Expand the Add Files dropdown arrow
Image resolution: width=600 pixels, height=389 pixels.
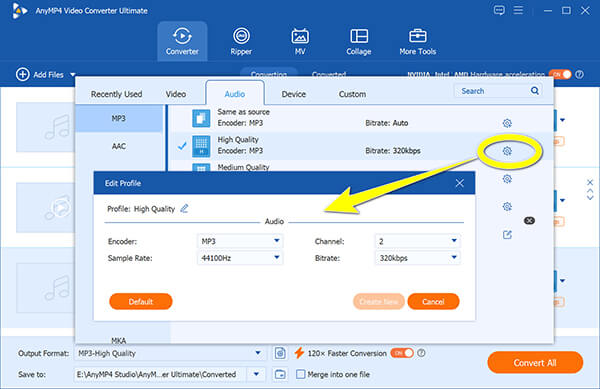click(x=73, y=75)
